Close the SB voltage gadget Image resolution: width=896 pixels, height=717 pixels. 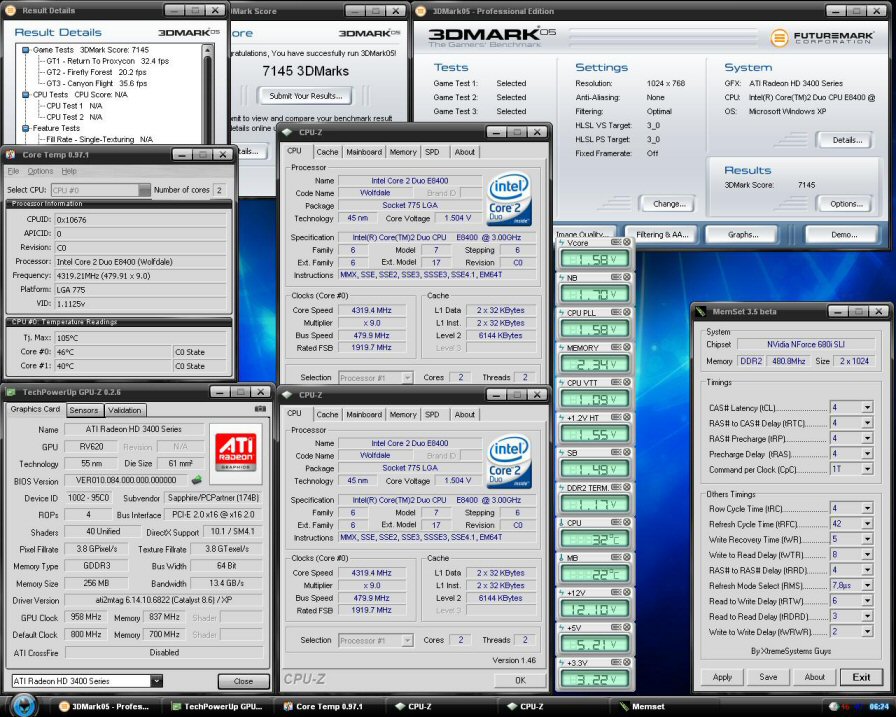point(627,452)
